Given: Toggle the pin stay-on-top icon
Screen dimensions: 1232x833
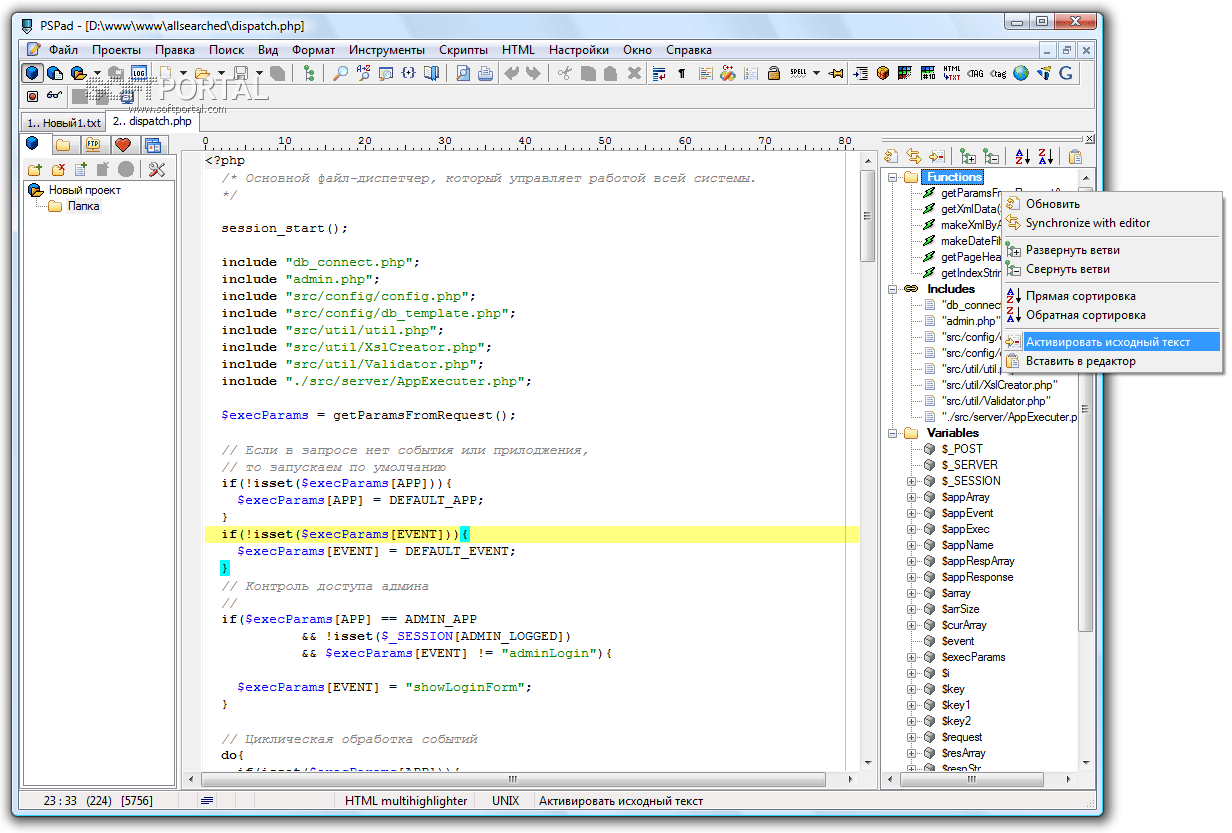Looking at the screenshot, I should pos(836,73).
